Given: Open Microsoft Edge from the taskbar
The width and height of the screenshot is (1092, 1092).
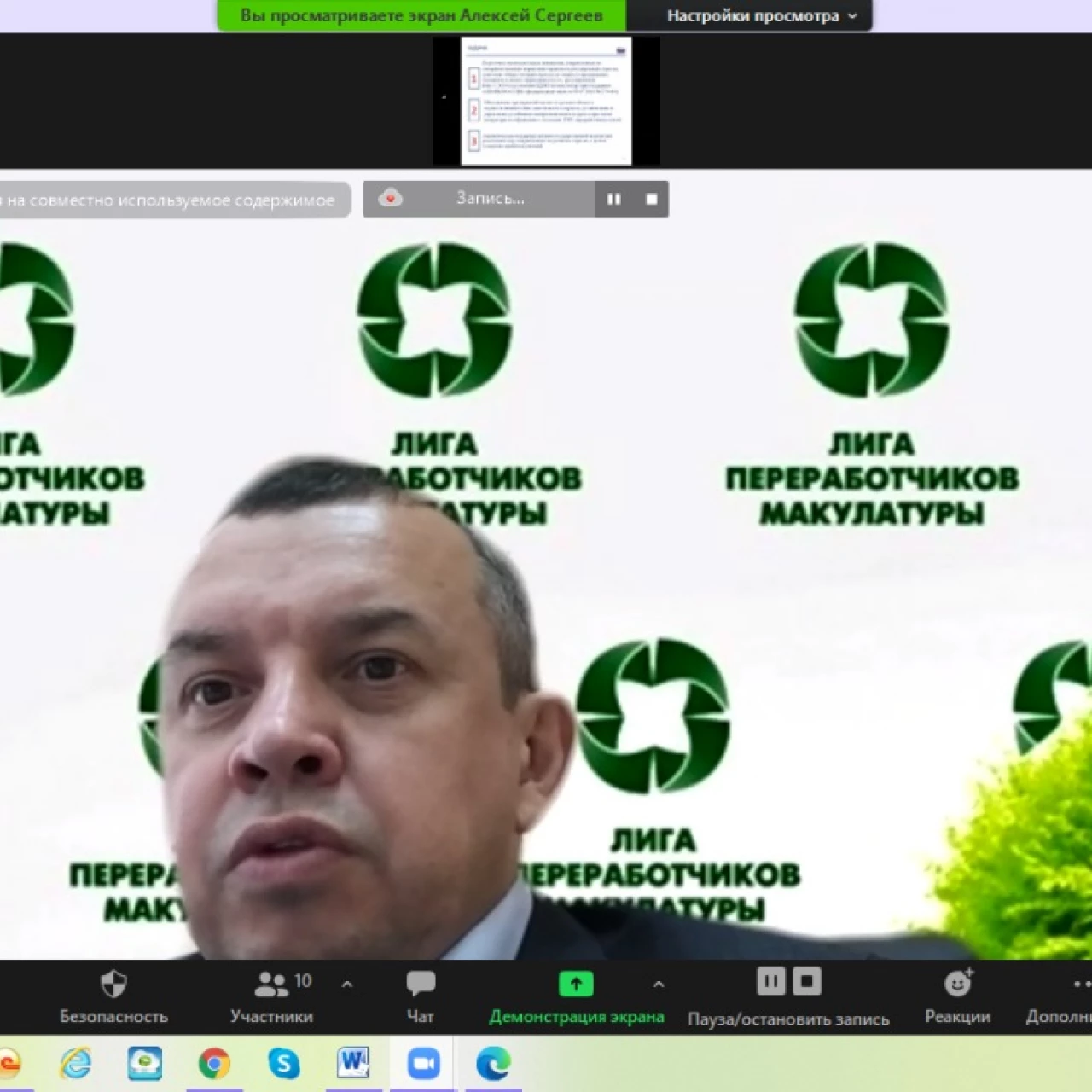Looking at the screenshot, I should [x=493, y=1063].
